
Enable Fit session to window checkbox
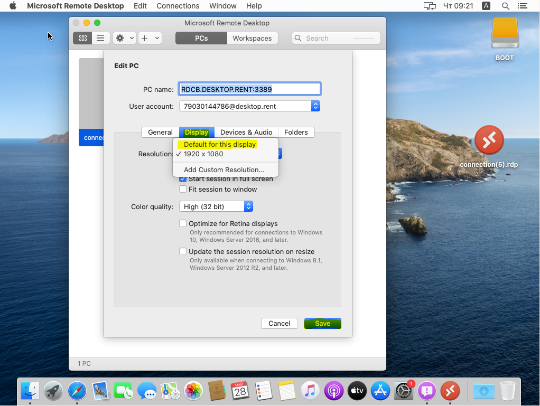point(183,189)
